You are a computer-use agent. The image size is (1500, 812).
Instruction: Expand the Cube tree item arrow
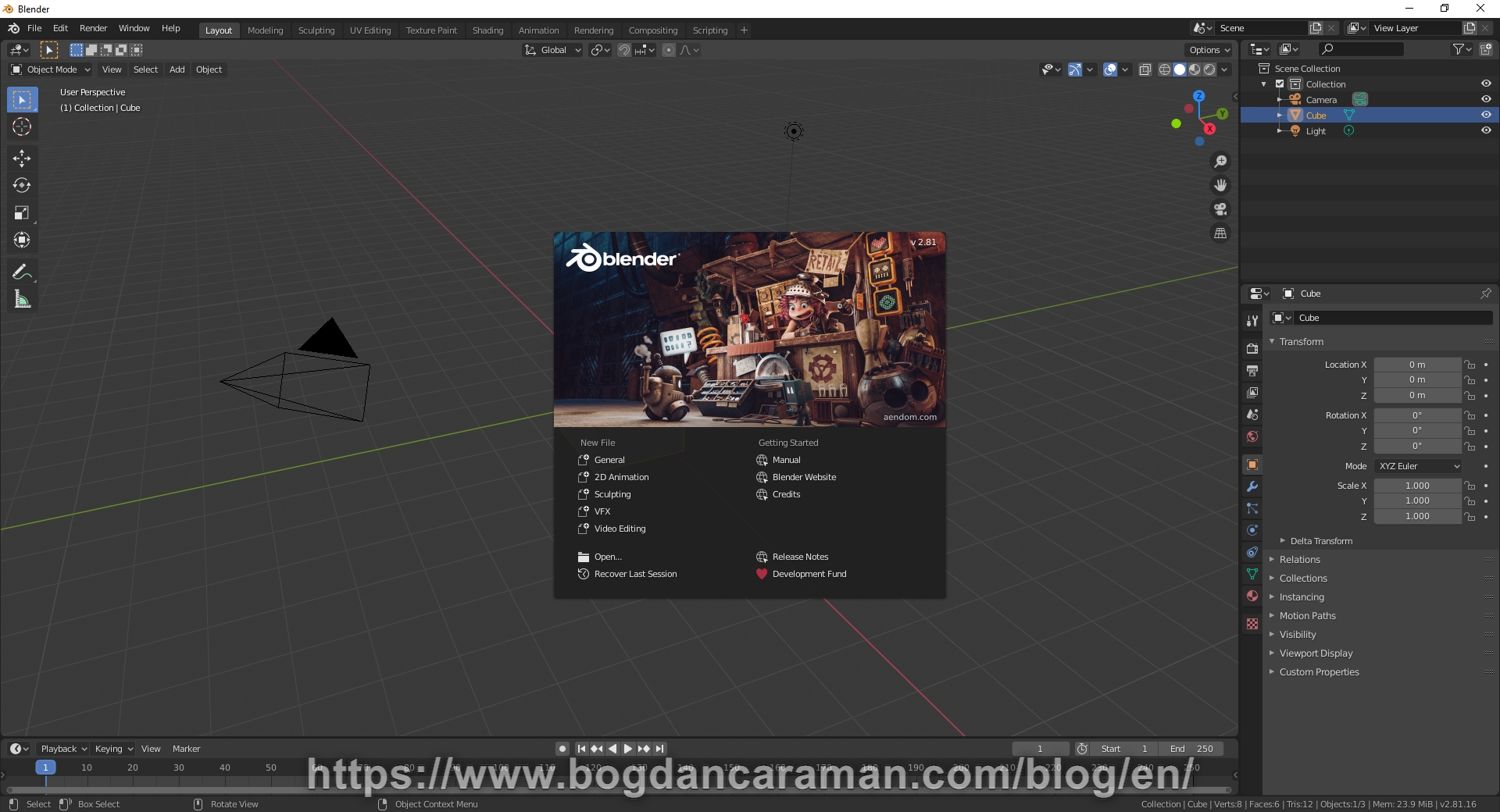click(1280, 115)
